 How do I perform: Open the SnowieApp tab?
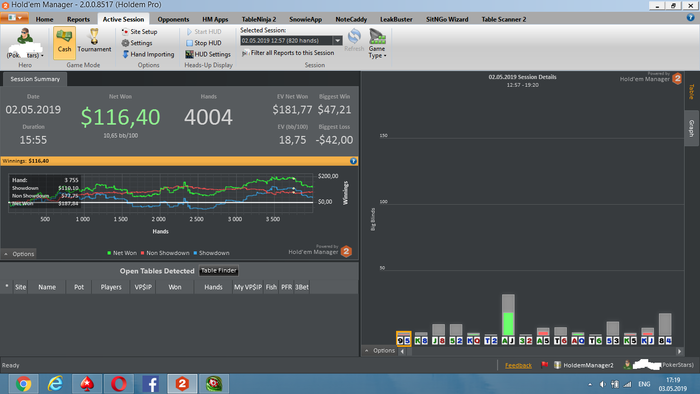(x=305, y=19)
